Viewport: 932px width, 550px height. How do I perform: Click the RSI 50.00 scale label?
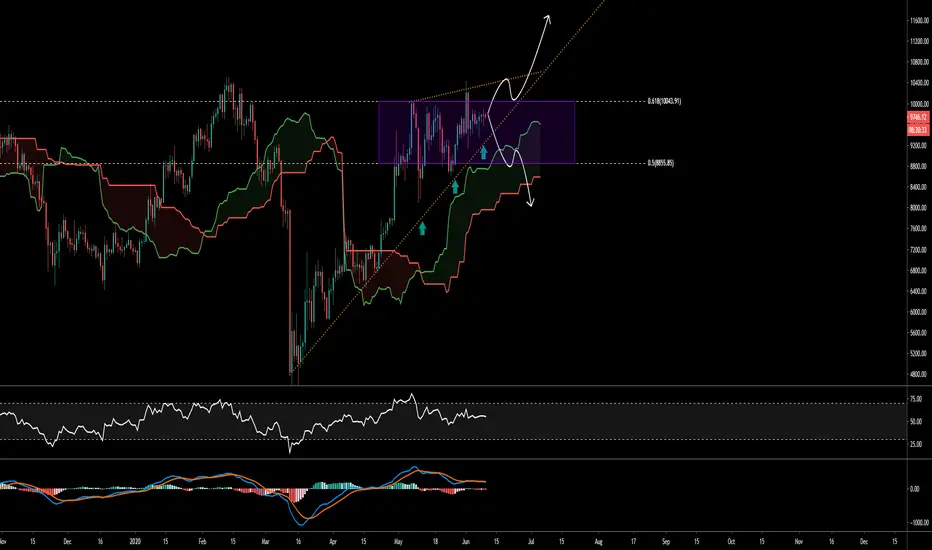click(916, 422)
